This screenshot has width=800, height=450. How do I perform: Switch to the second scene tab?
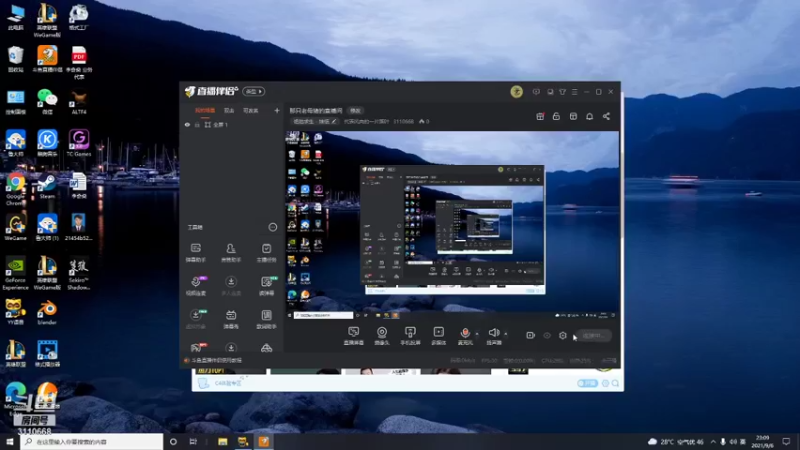pyautogui.click(x=229, y=111)
